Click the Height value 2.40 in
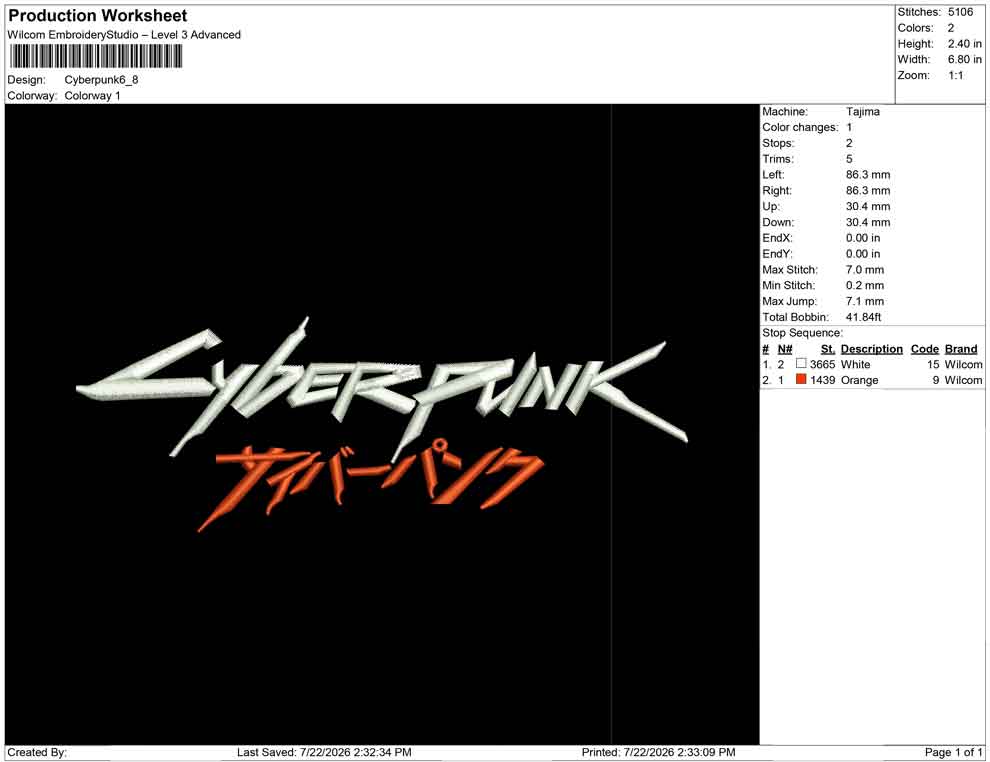 coord(964,44)
